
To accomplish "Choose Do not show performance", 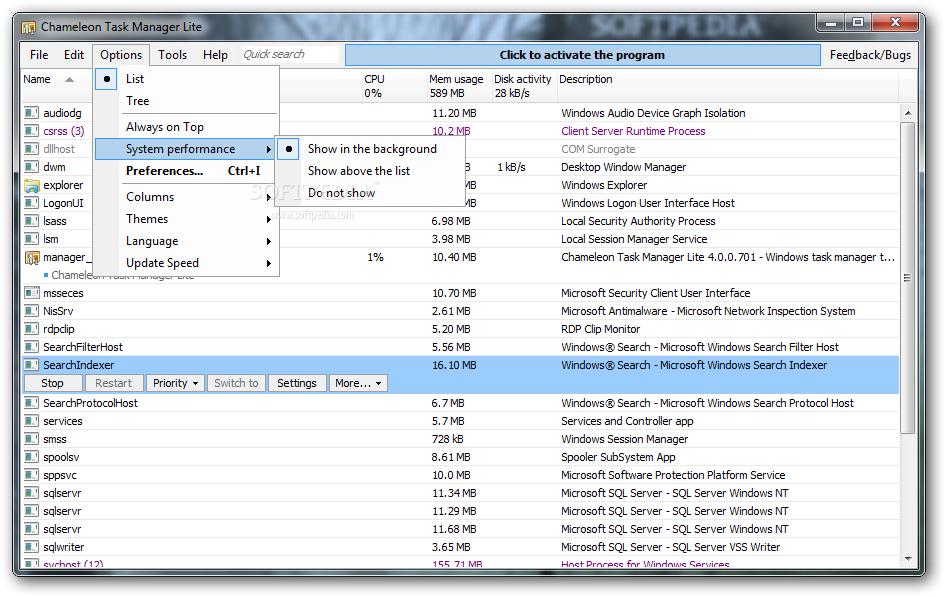I will [371, 193].
